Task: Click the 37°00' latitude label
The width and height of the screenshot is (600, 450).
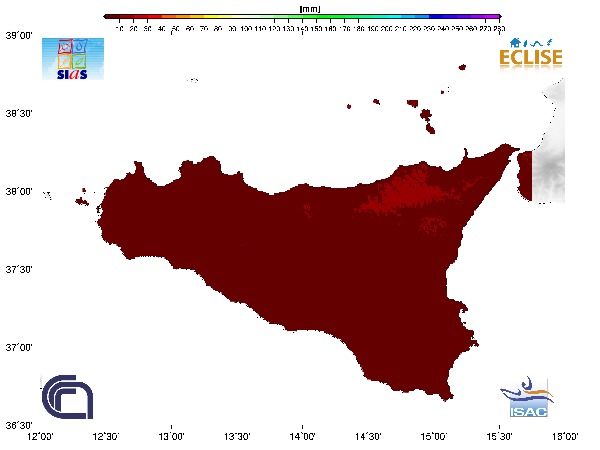Action: [x=19, y=347]
